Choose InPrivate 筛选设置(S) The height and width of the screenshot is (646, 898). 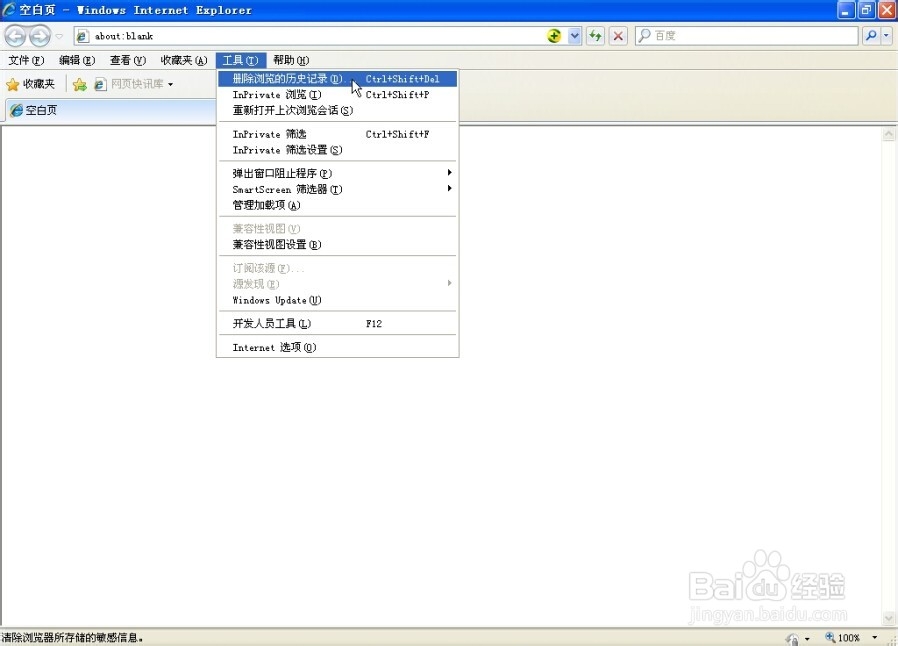coord(337,150)
